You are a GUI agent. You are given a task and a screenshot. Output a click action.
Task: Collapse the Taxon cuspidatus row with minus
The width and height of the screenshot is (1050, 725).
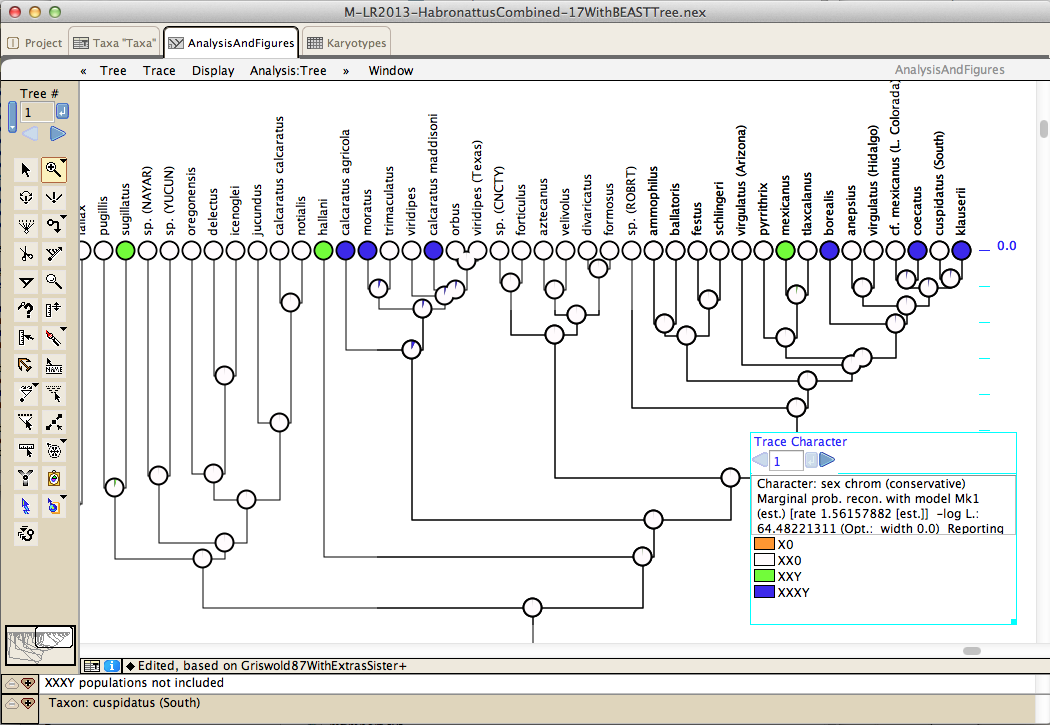click(x=10, y=703)
